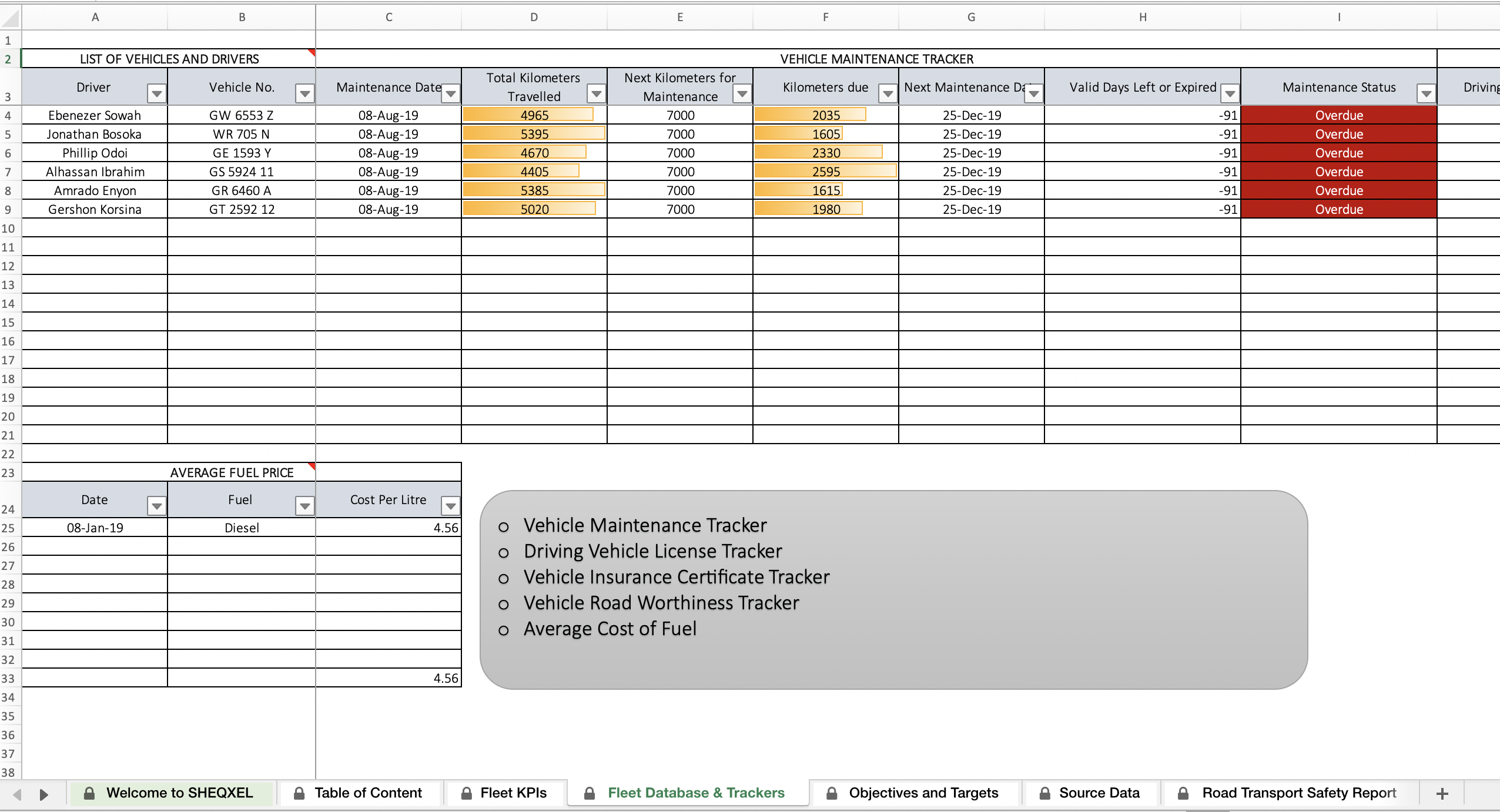Select the 4.56 average total in row 33
This screenshot has height=812, width=1500.
click(389, 678)
